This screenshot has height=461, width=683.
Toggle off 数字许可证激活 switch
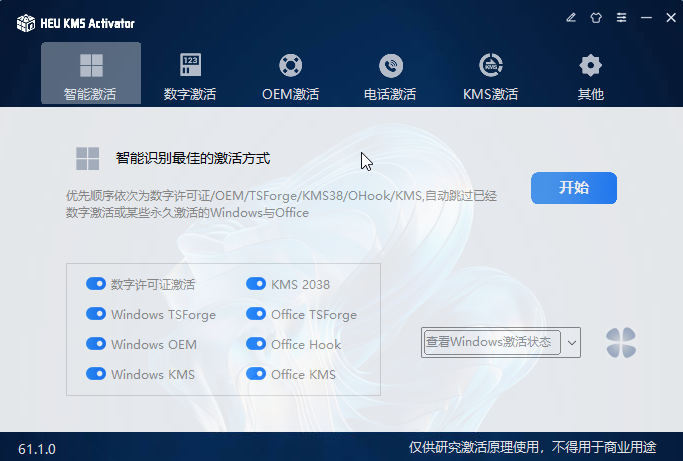[96, 284]
